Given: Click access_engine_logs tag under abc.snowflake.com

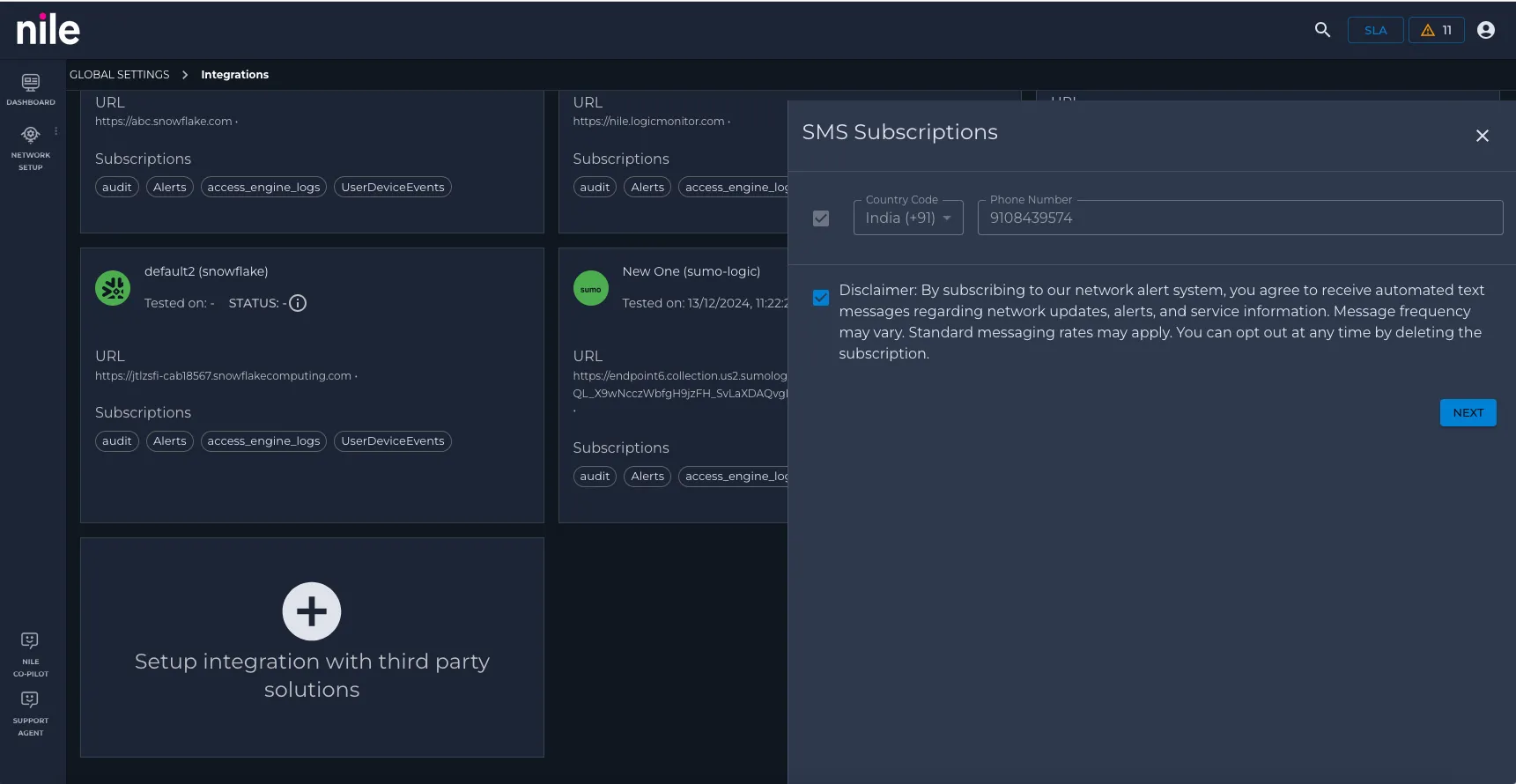Looking at the screenshot, I should pos(264,187).
